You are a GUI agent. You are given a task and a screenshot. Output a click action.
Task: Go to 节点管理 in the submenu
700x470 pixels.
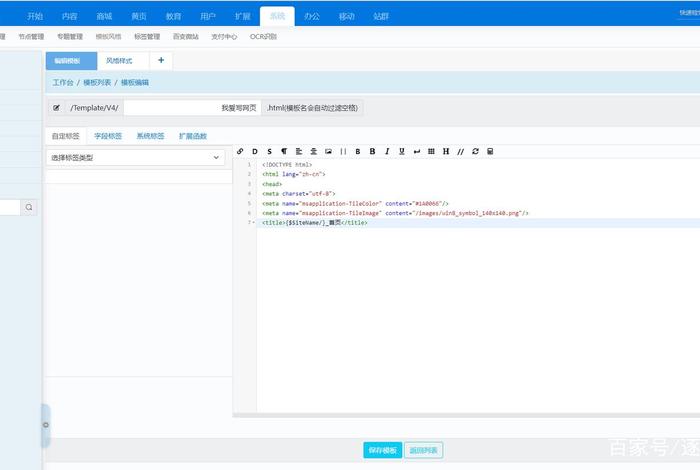(x=31, y=37)
